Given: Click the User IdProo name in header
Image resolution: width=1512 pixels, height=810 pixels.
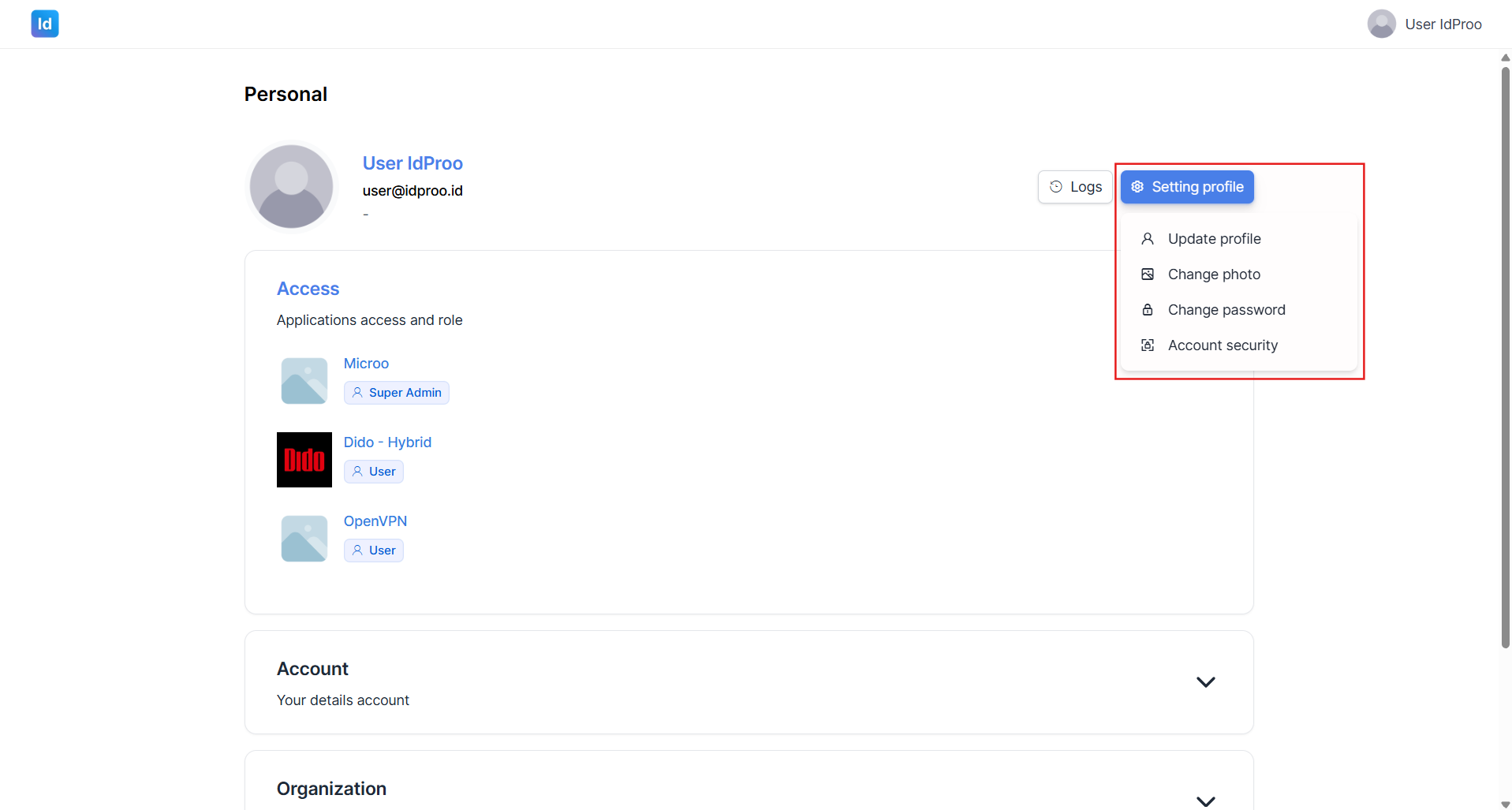Looking at the screenshot, I should pos(1443,24).
